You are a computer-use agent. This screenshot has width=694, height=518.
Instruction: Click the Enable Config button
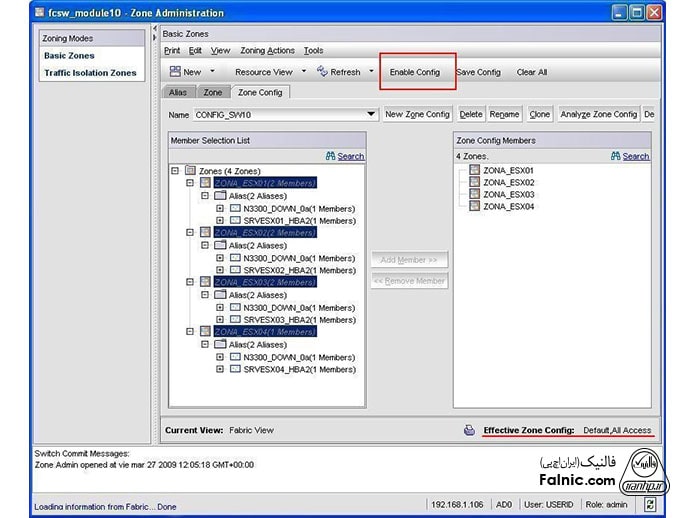415,72
